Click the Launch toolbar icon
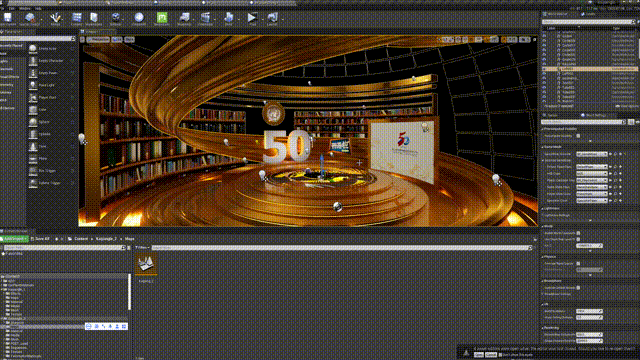Viewport: 640px width, 360px height. pos(272,18)
